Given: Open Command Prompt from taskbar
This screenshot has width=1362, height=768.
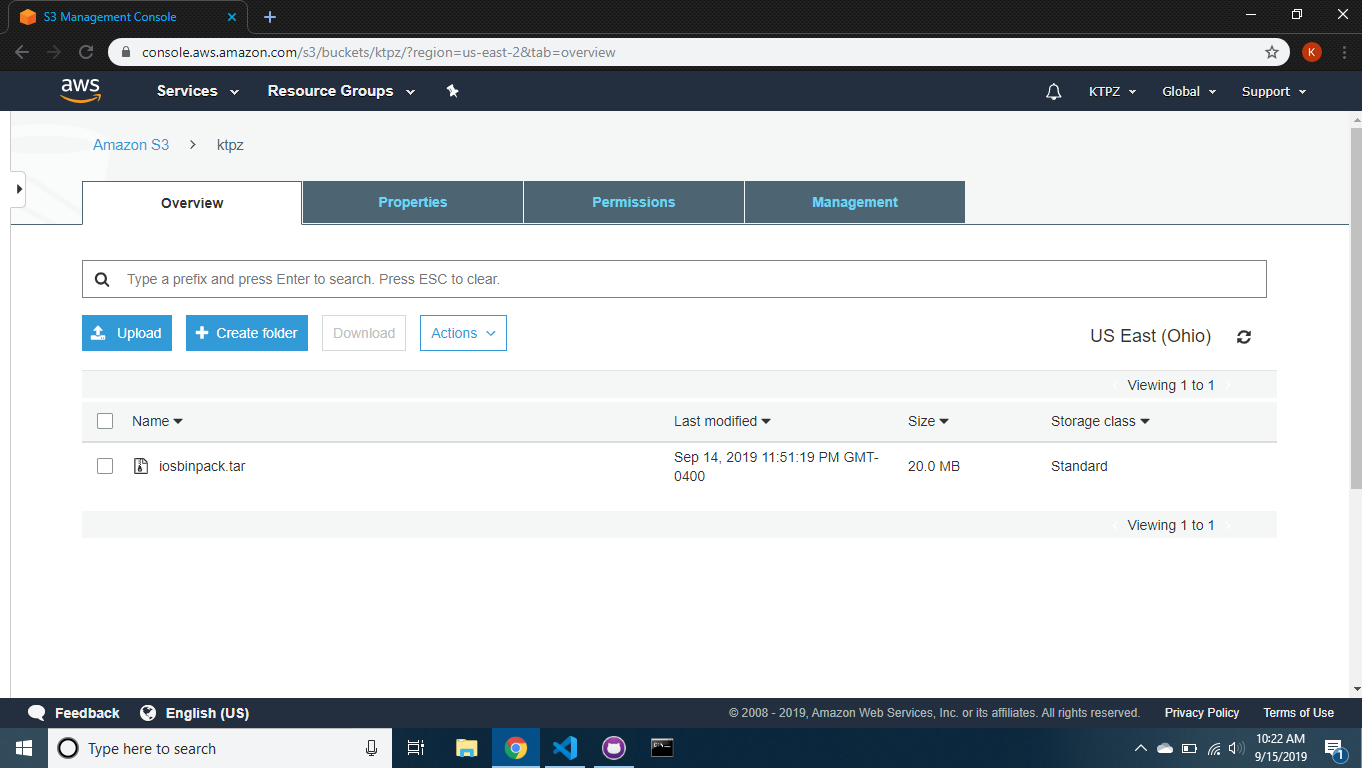Looking at the screenshot, I should (662, 748).
